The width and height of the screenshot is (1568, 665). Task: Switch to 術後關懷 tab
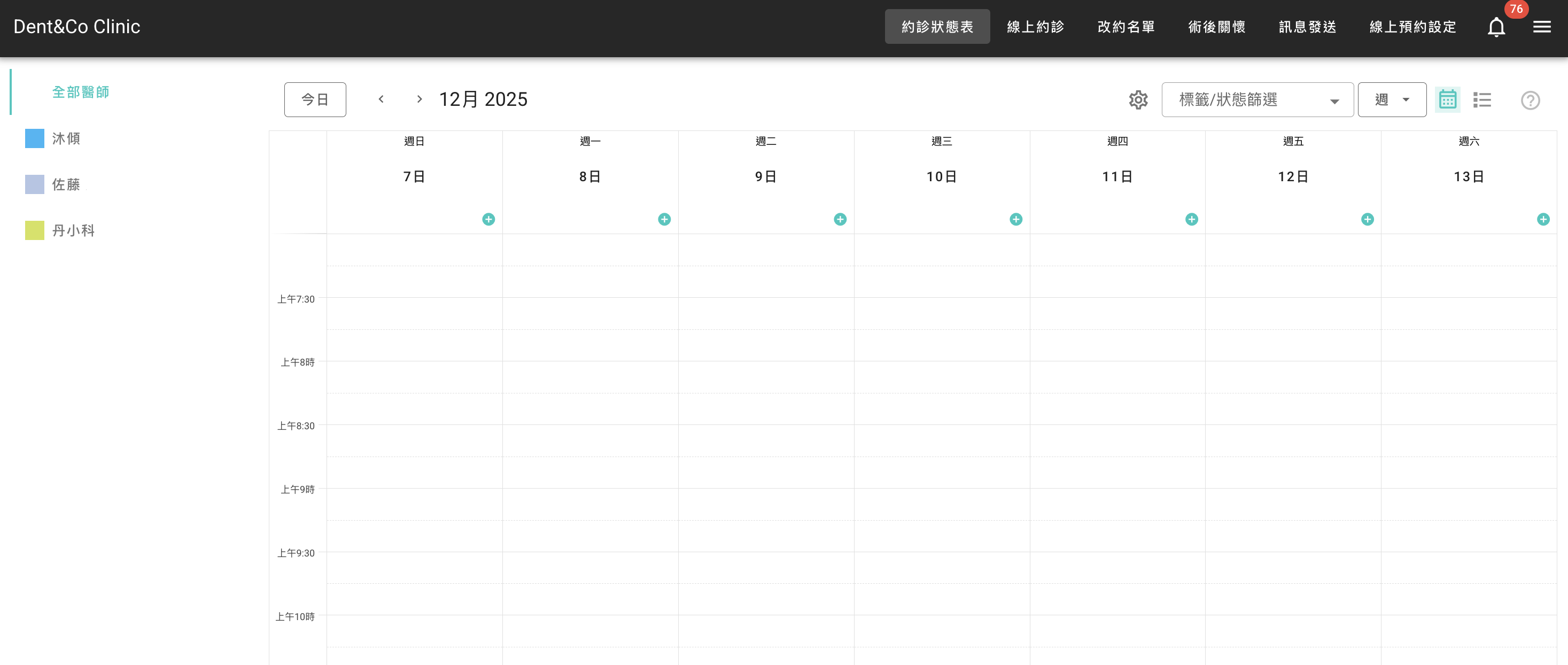pos(1216,27)
